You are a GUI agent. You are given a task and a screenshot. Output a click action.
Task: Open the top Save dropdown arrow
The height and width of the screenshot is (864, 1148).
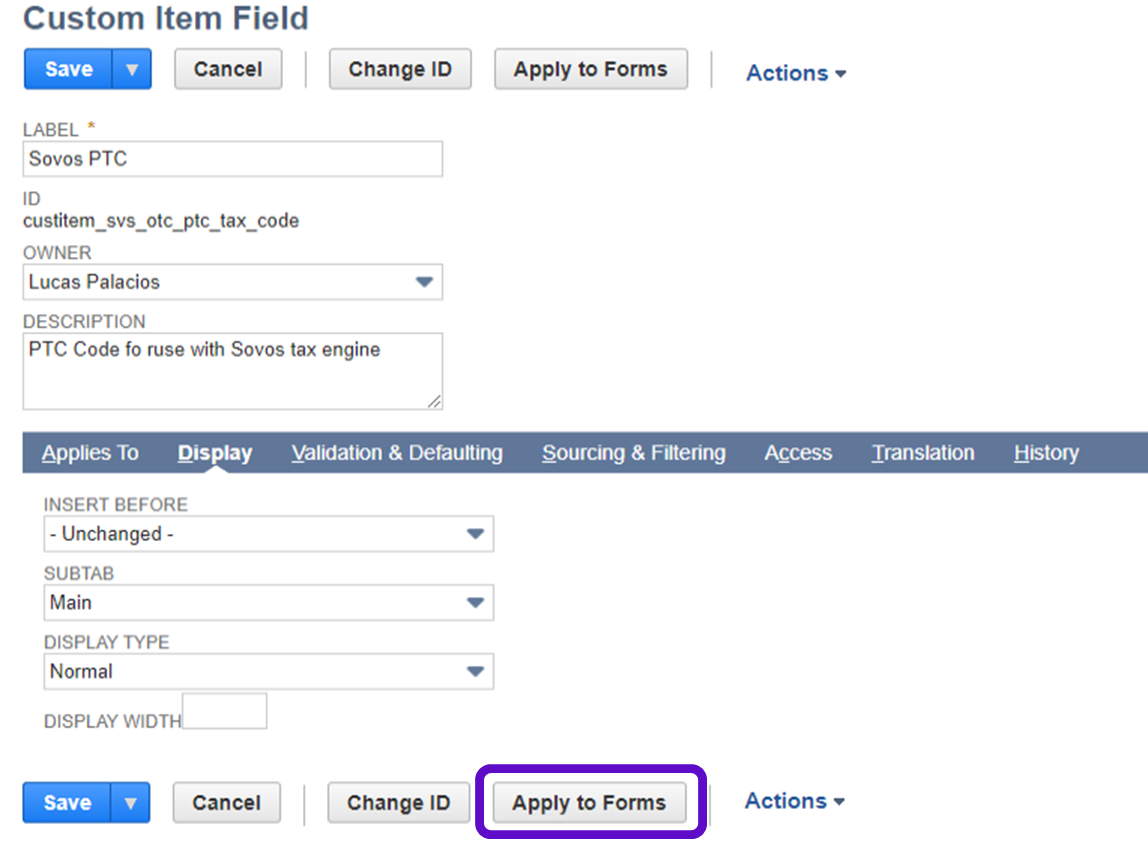[x=132, y=70]
